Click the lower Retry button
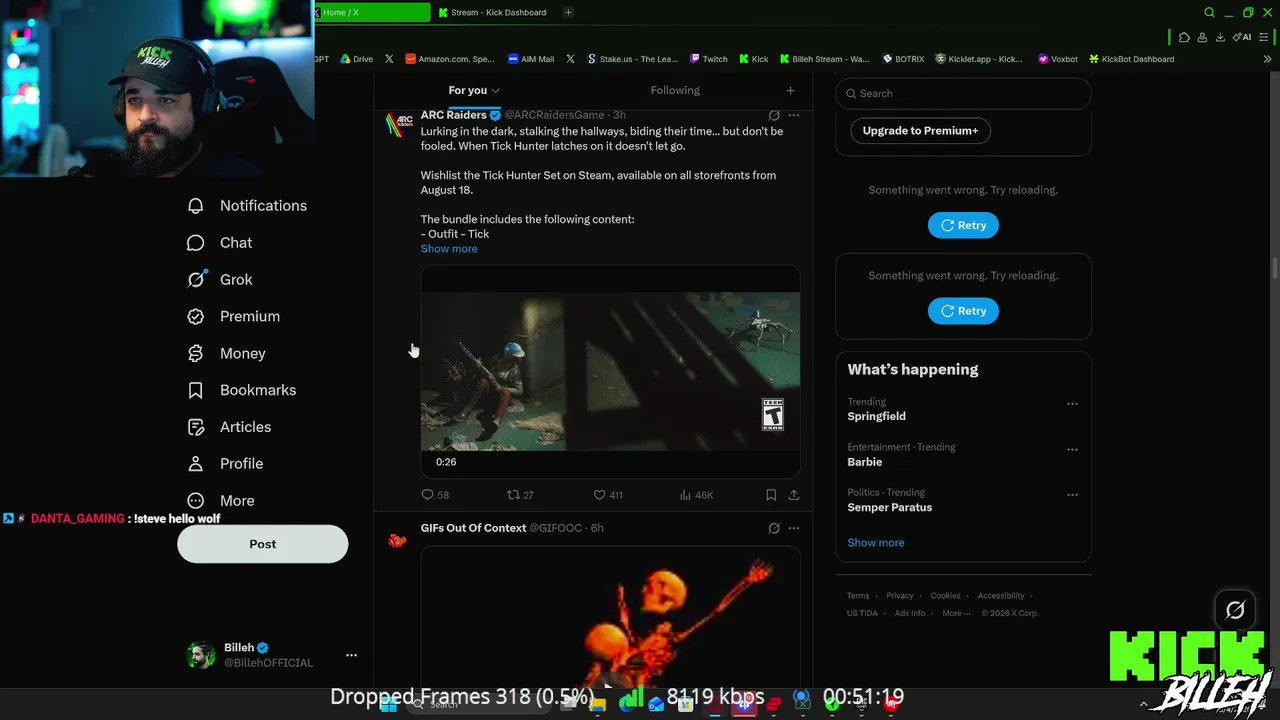The image size is (1280, 720). (963, 311)
